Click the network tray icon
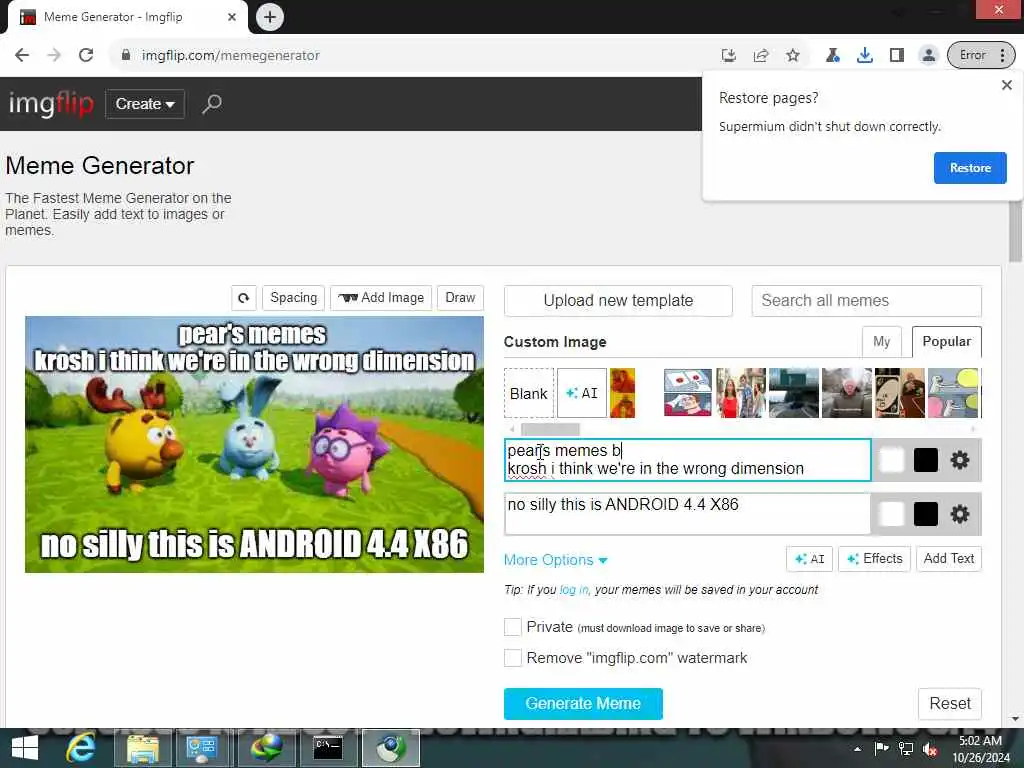 tap(906, 749)
